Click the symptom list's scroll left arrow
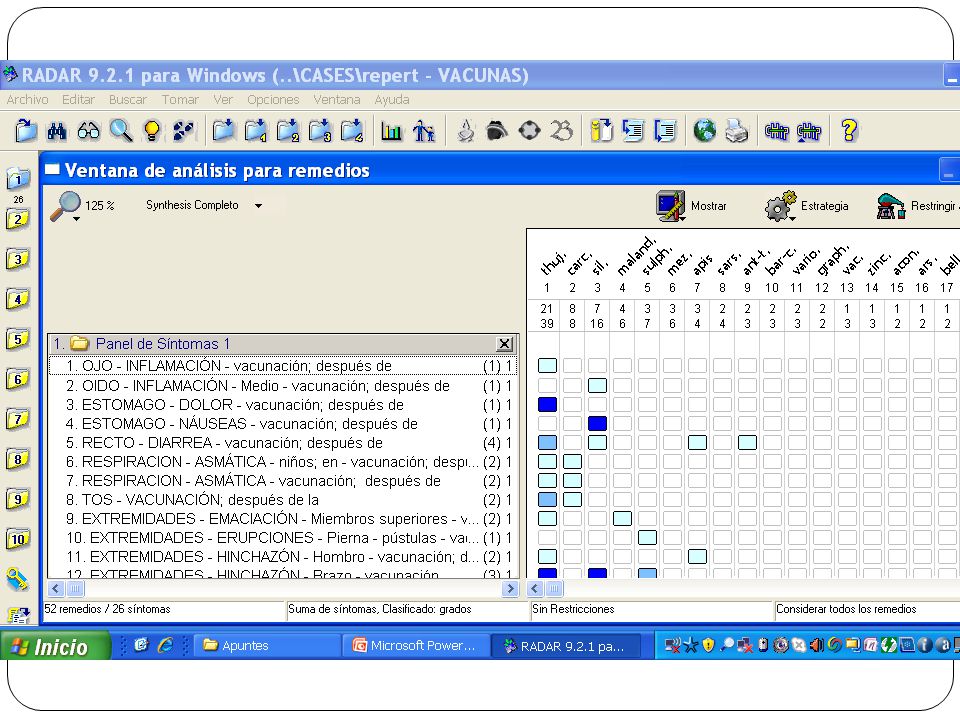The image size is (960, 720). pyautogui.click(x=56, y=588)
